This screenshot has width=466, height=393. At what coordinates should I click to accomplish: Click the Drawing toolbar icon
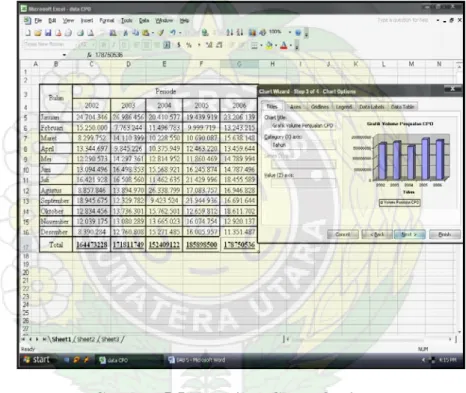click(x=263, y=33)
